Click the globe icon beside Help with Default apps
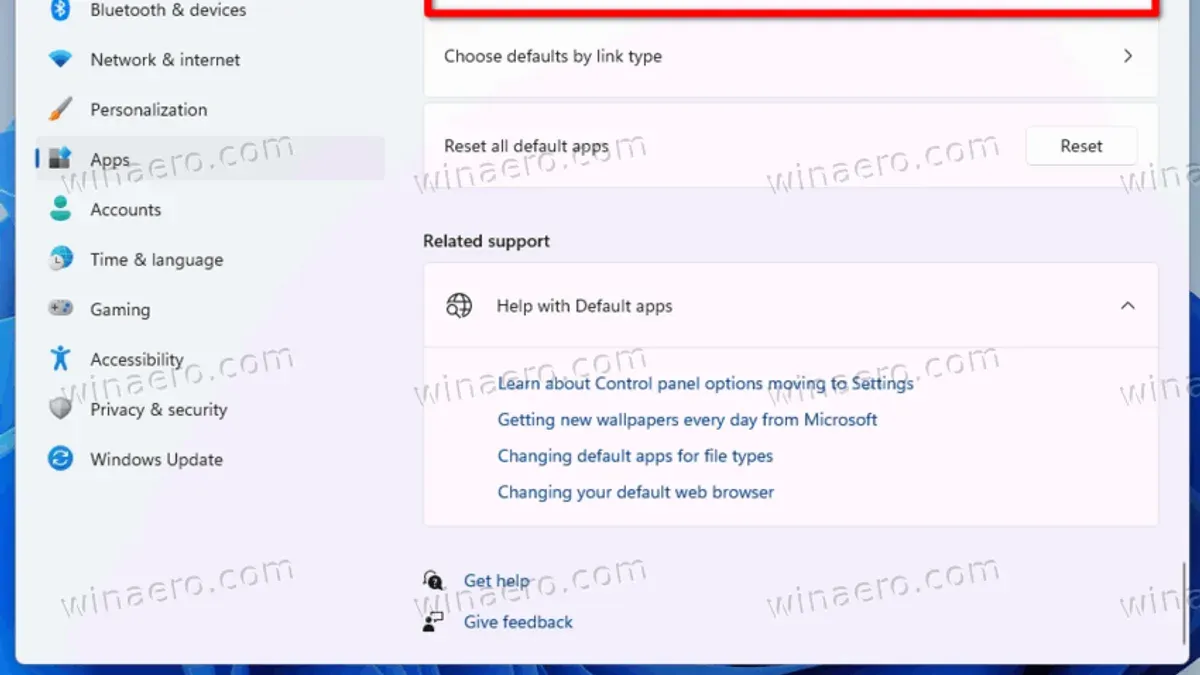The image size is (1200, 675). click(459, 306)
